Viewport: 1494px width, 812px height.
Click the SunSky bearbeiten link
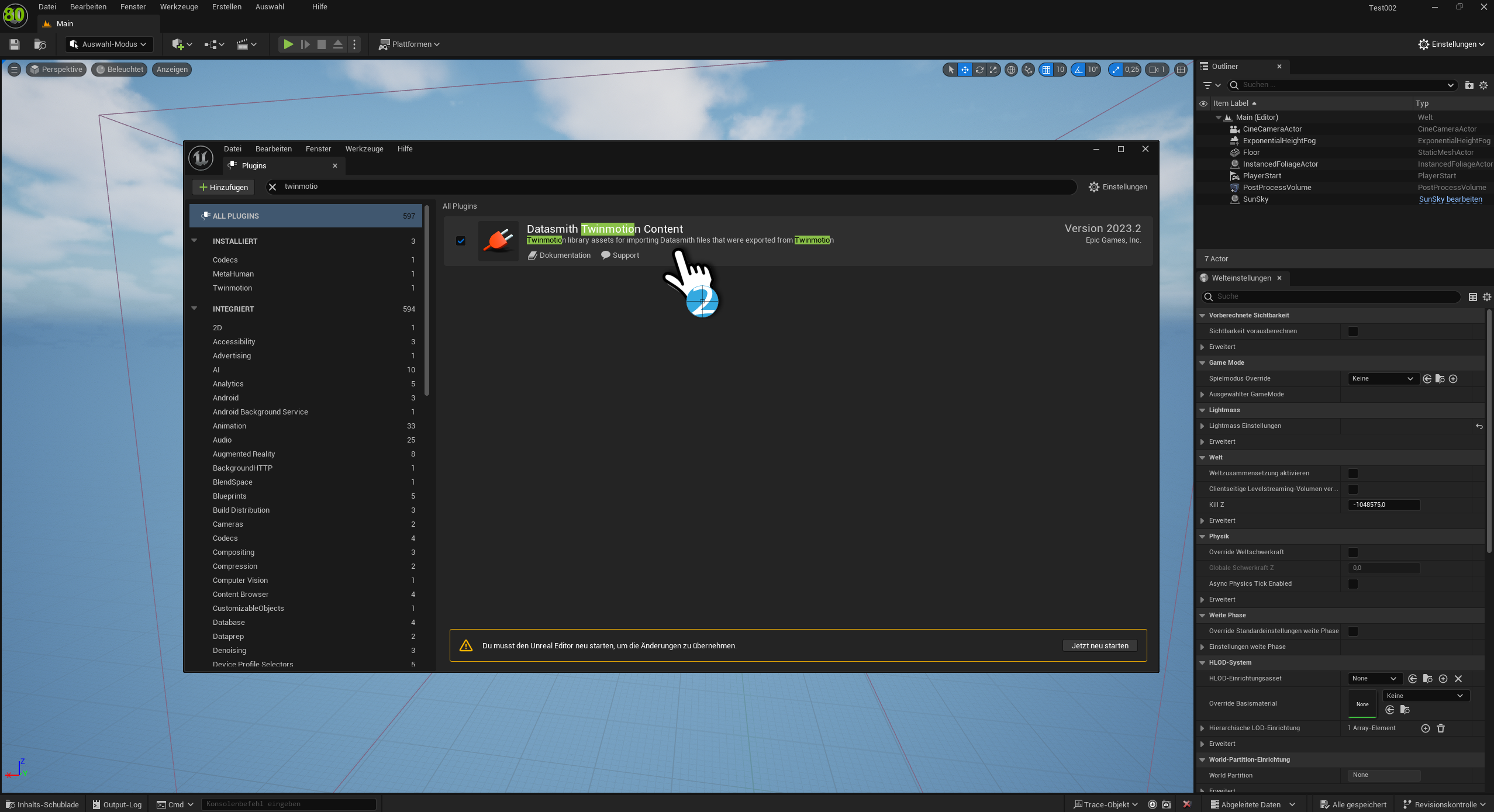(1451, 199)
